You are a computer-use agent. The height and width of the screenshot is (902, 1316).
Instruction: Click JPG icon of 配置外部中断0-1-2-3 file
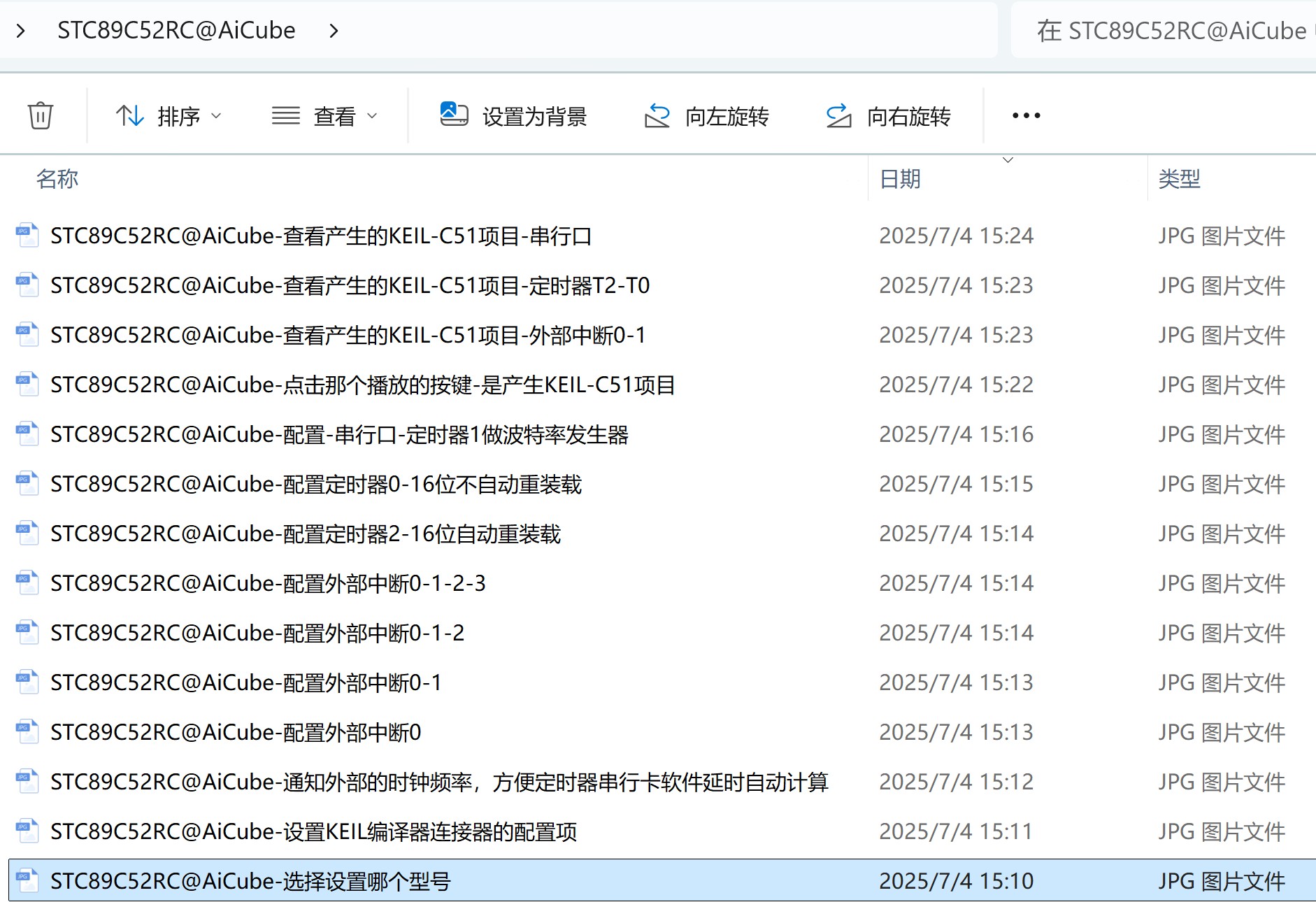coord(27,583)
